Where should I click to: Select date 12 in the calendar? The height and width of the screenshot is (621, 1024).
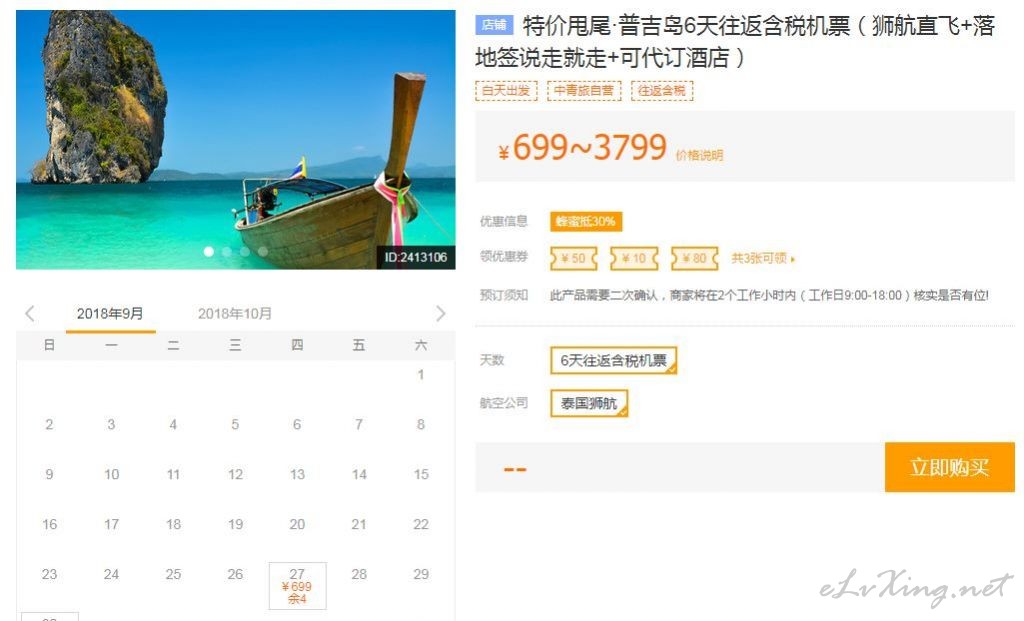click(x=235, y=474)
